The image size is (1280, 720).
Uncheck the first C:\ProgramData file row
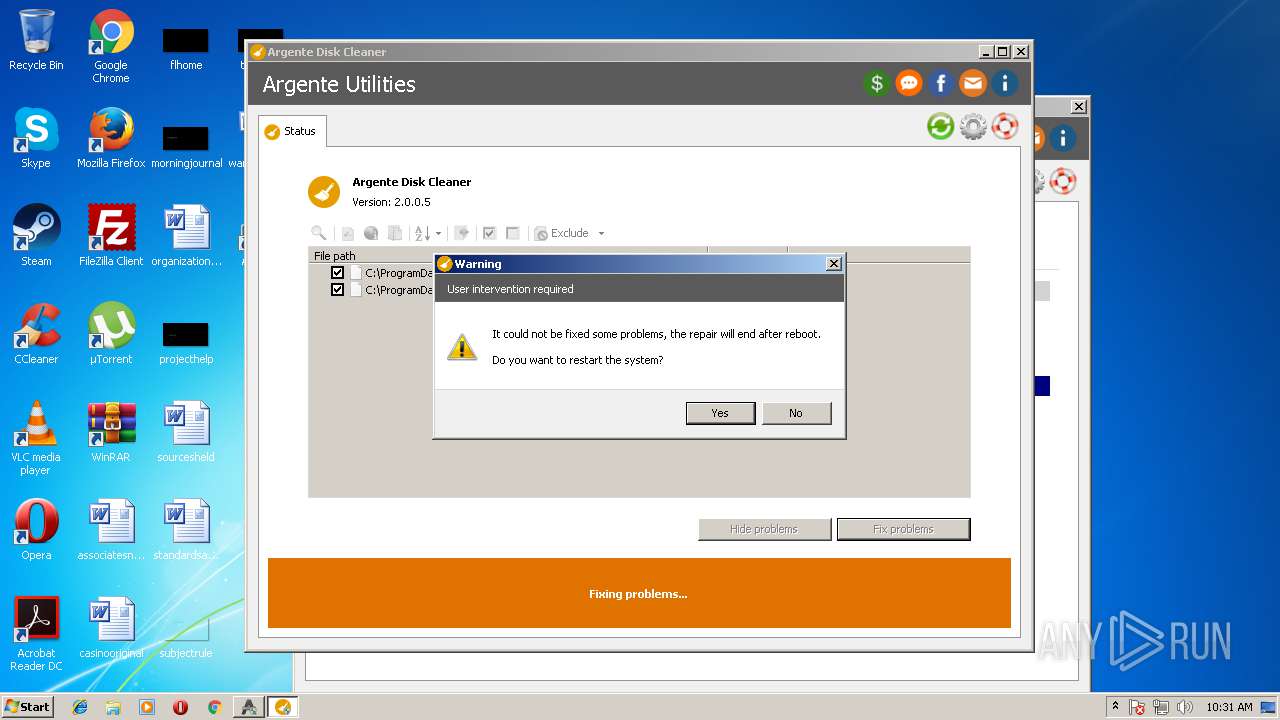click(337, 273)
